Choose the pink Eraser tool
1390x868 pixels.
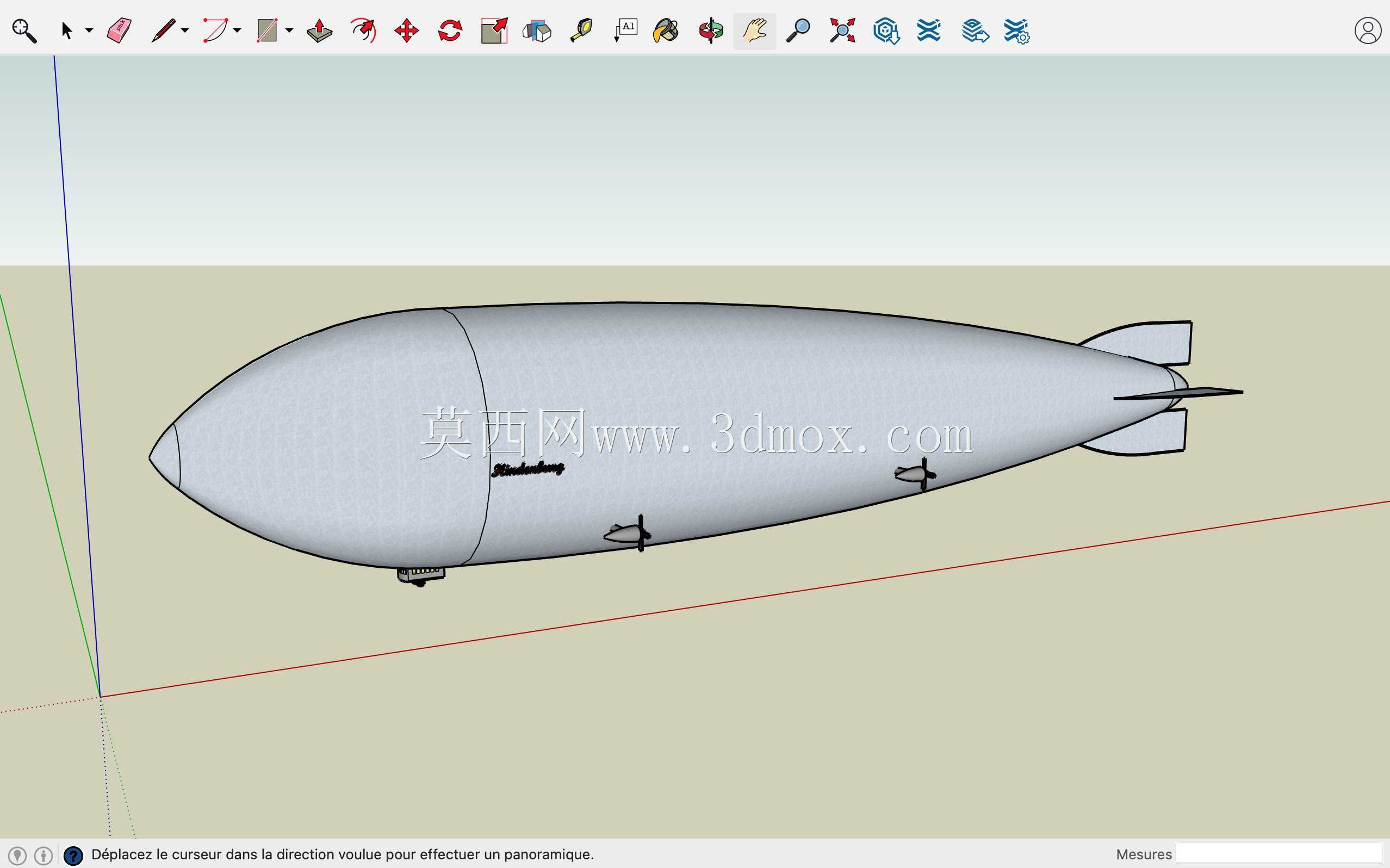click(120, 30)
